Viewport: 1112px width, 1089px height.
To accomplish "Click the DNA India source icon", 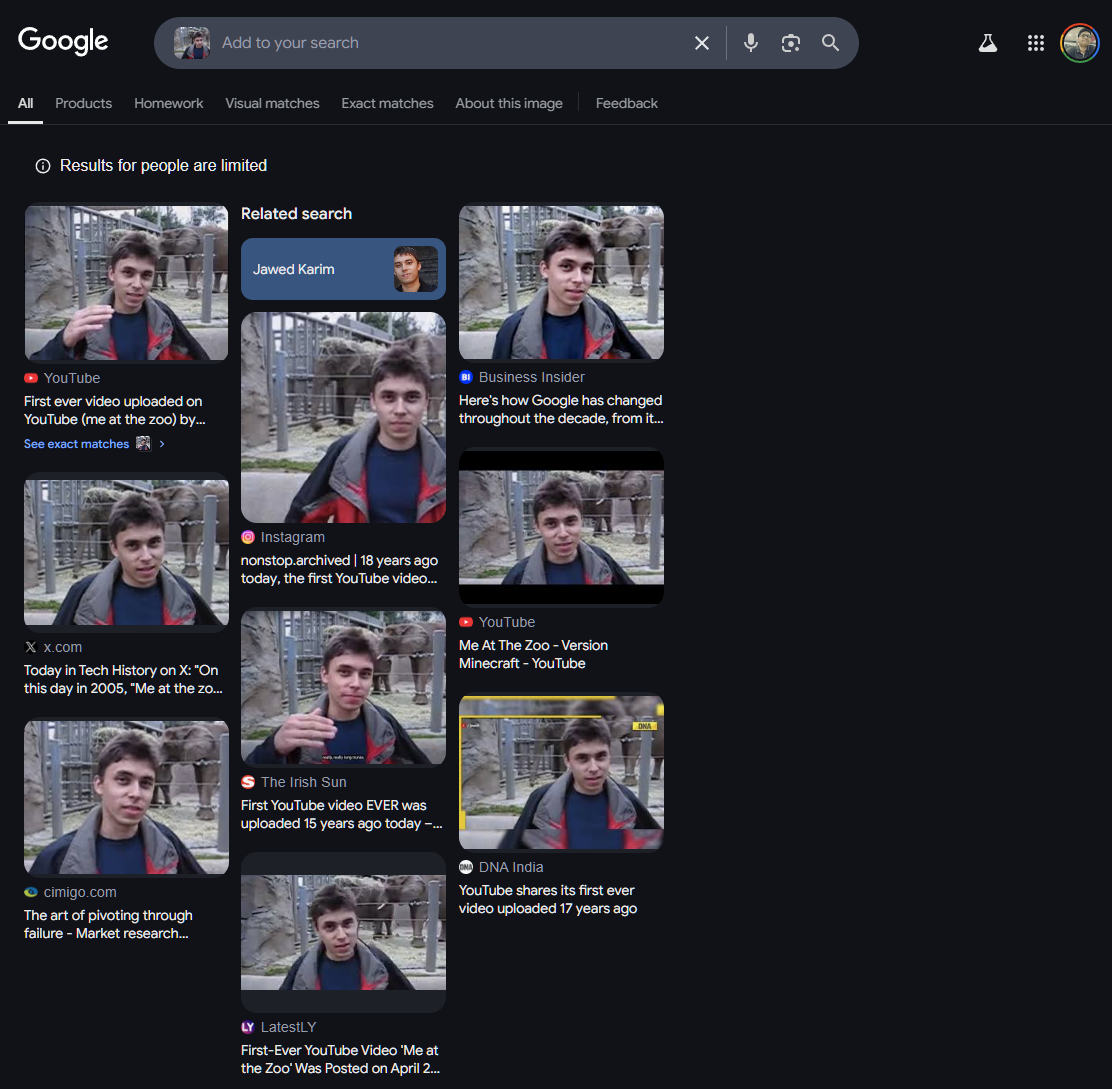I will (466, 867).
